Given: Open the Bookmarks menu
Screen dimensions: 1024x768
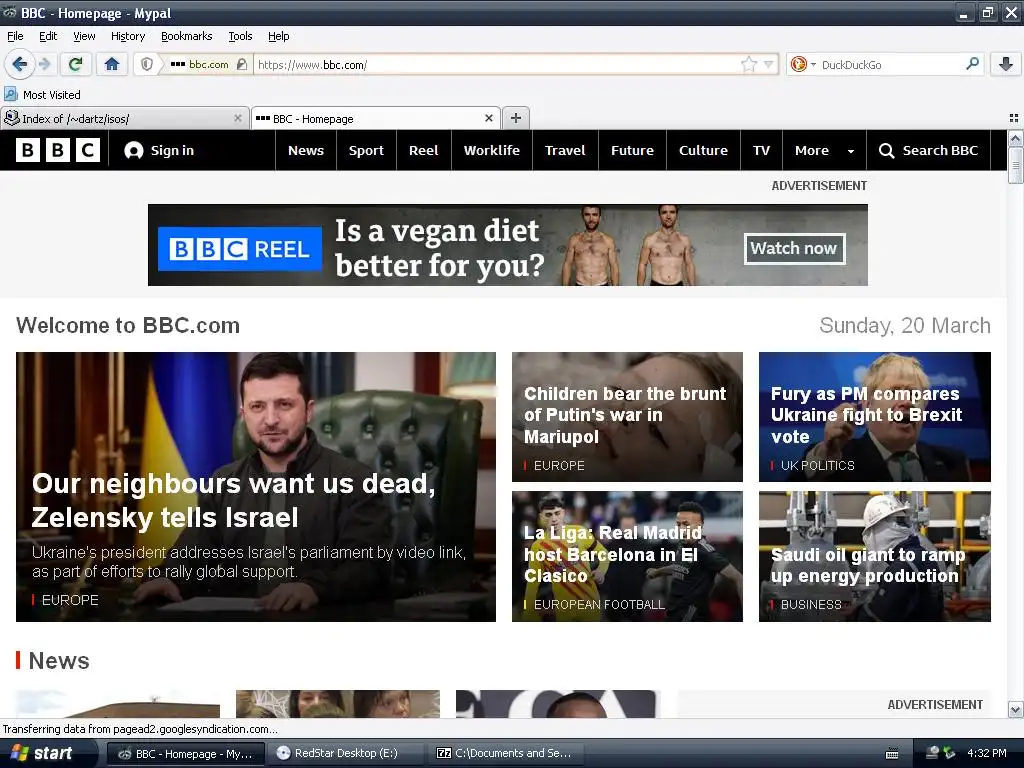Looking at the screenshot, I should point(186,36).
